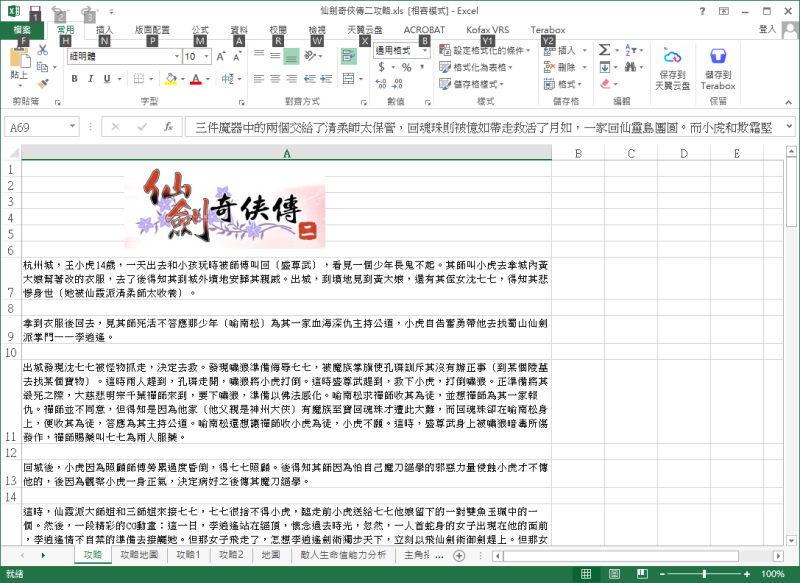Click the Copy icon in clipboard group
The width and height of the screenshot is (800, 583).
coord(42,67)
